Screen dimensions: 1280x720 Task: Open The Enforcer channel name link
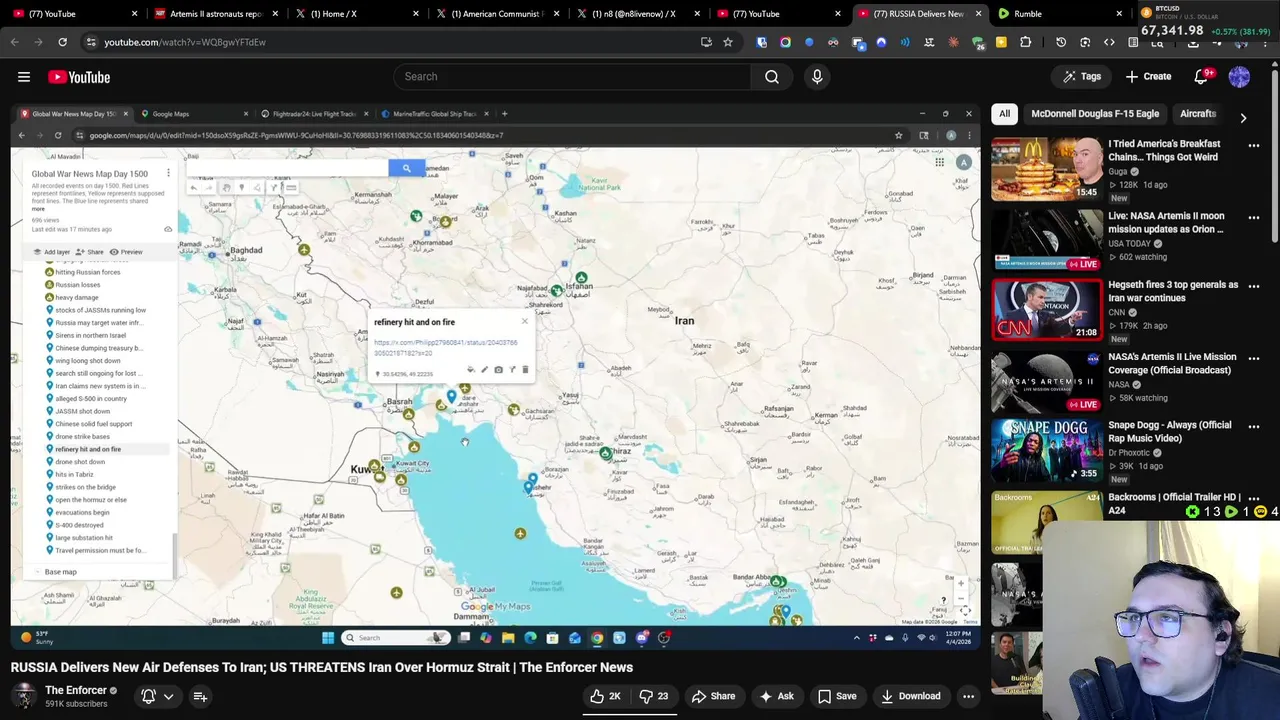[76, 690]
